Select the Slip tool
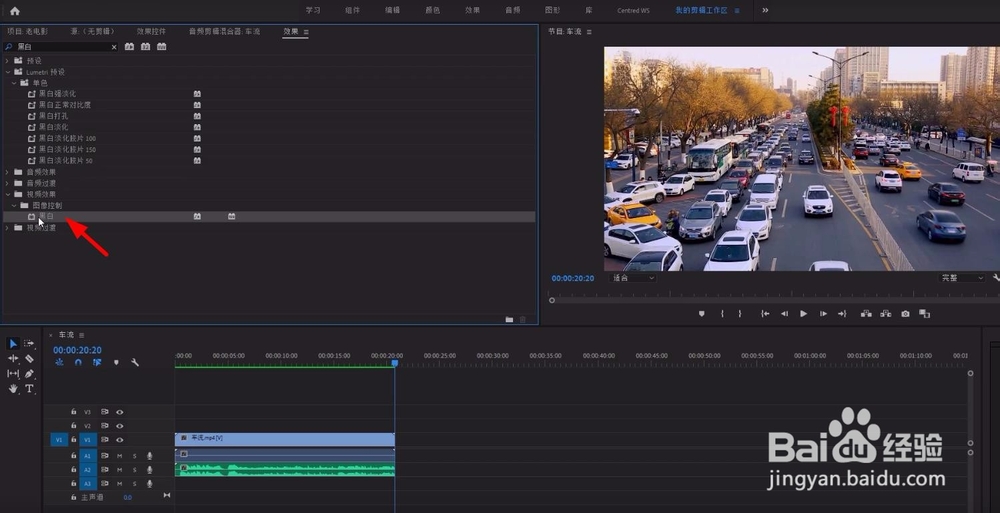Screen dimensions: 1000x513 13,373
